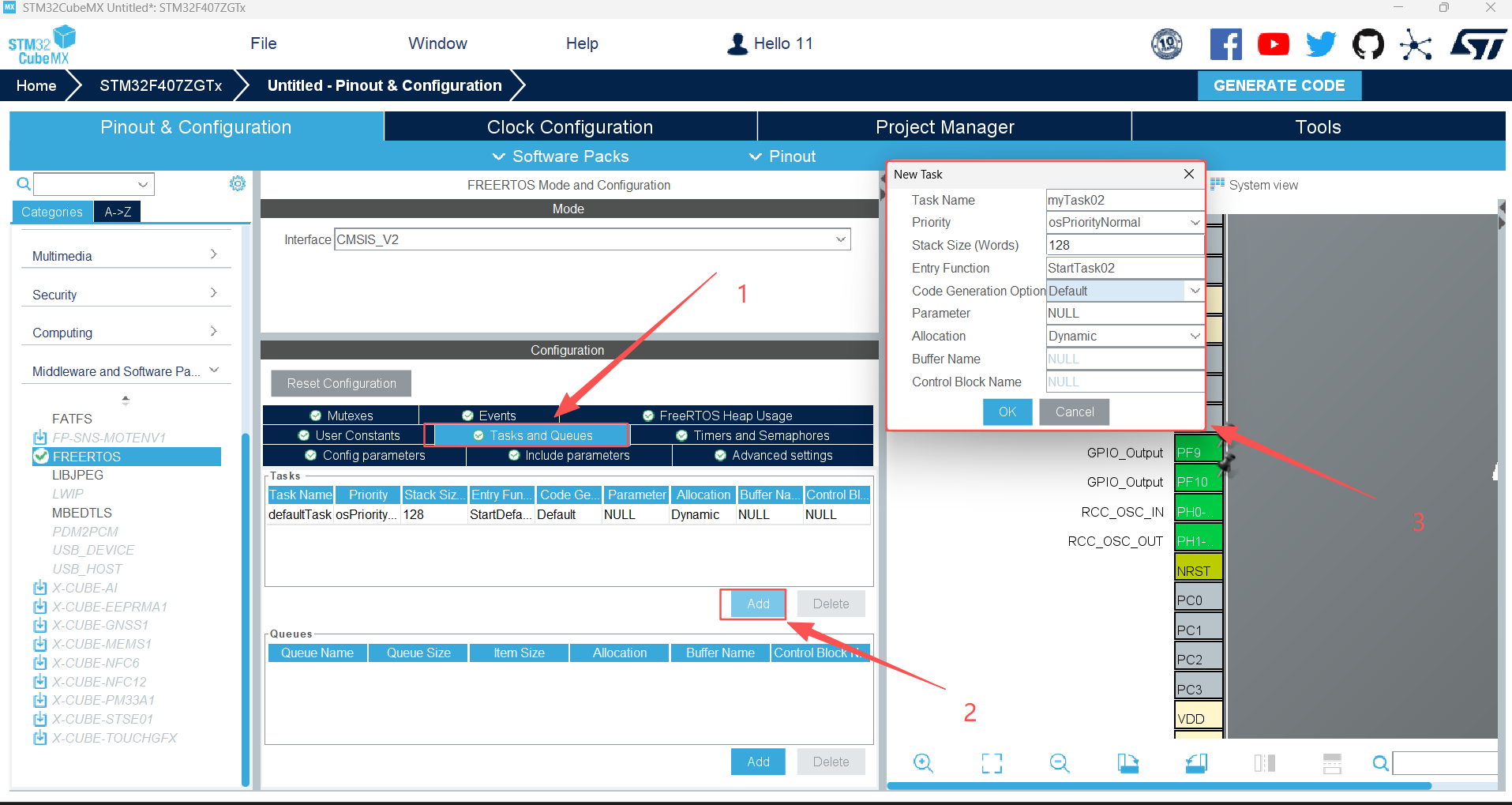Click Cancel in the New Task dialog
The height and width of the screenshot is (805, 1512).
click(x=1075, y=412)
